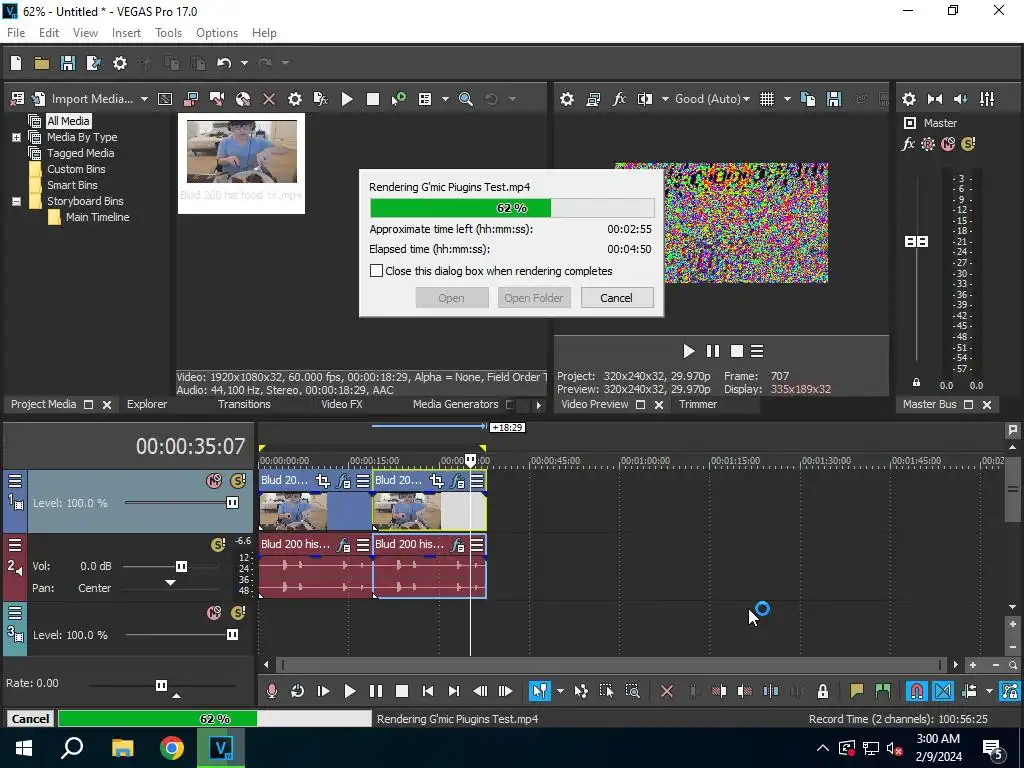Open Chrome from the Windows taskbar
1024x768 pixels.
(x=172, y=748)
